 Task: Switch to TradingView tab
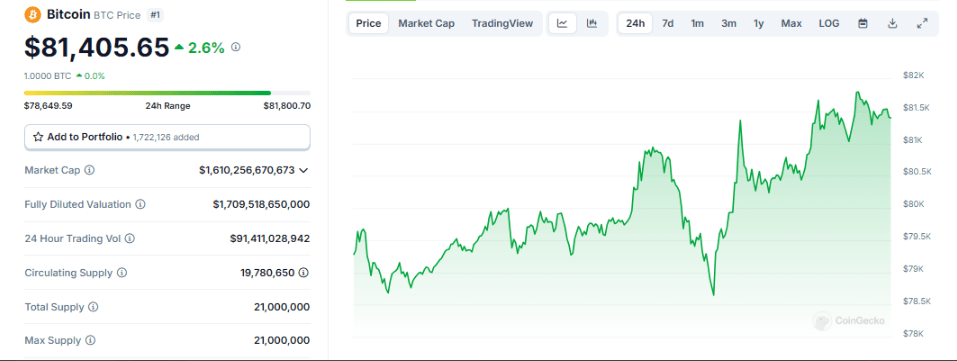pos(502,24)
